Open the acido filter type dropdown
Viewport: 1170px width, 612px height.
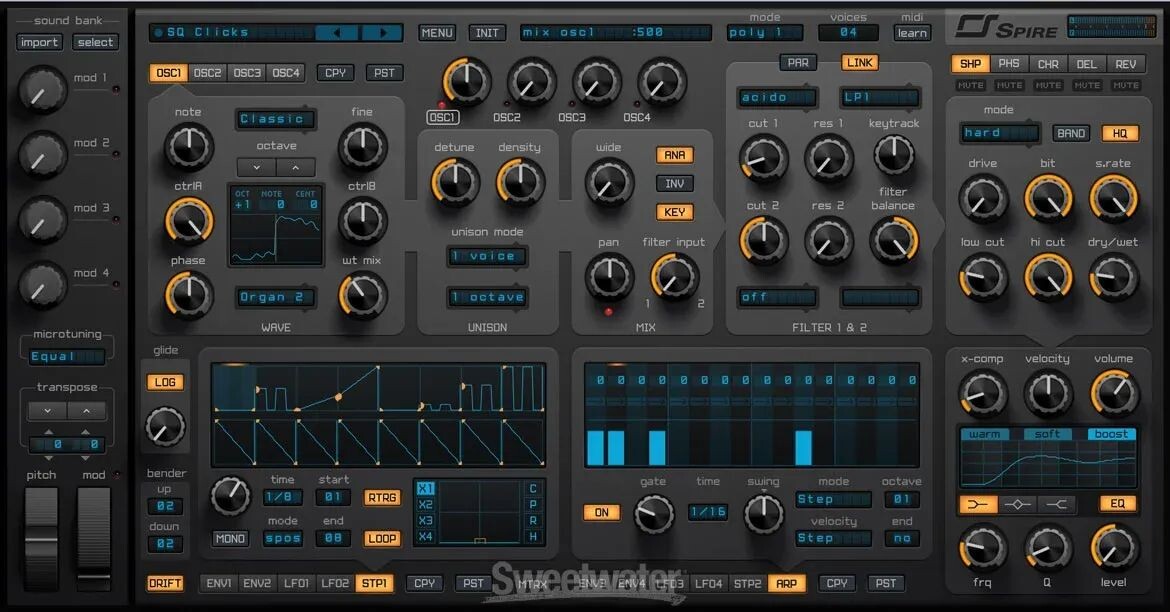coord(778,97)
